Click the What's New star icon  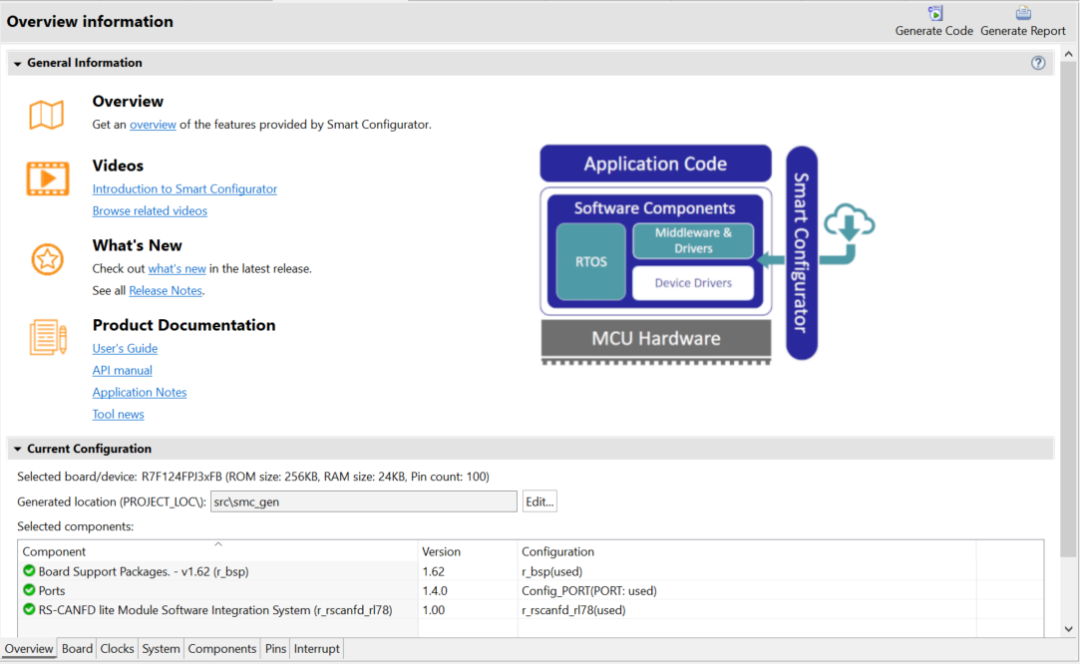(x=48, y=259)
